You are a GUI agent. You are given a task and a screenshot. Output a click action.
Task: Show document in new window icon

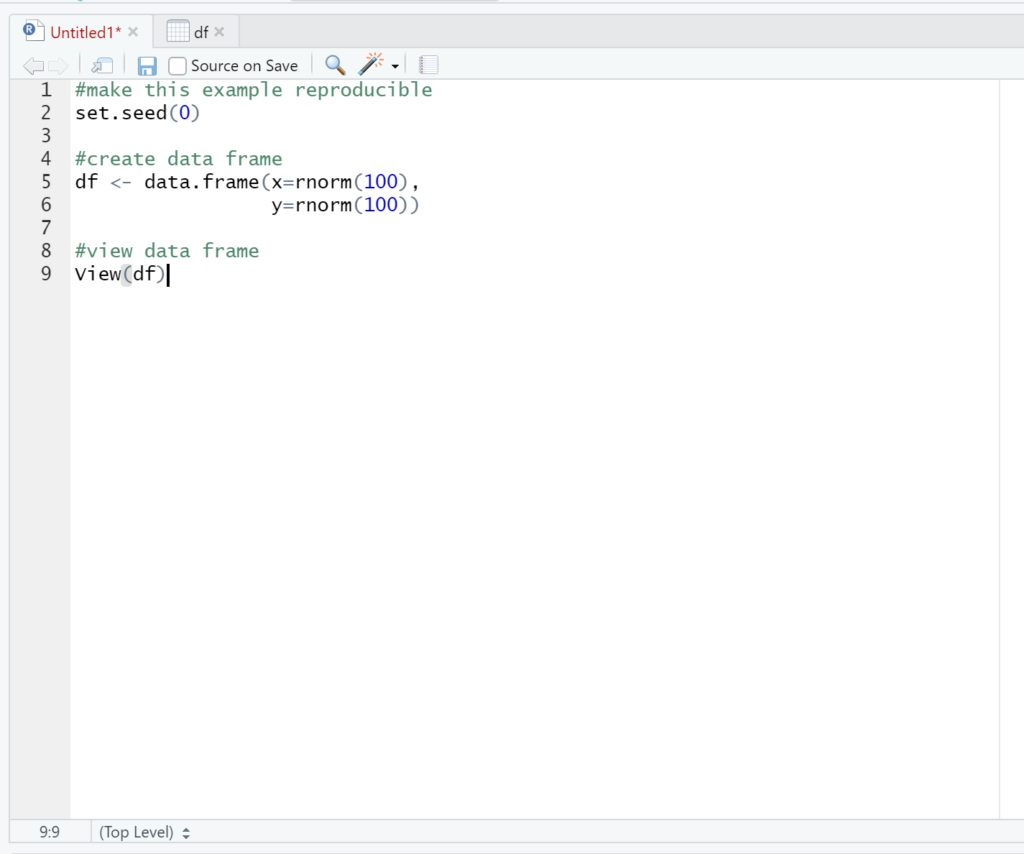tap(102, 65)
